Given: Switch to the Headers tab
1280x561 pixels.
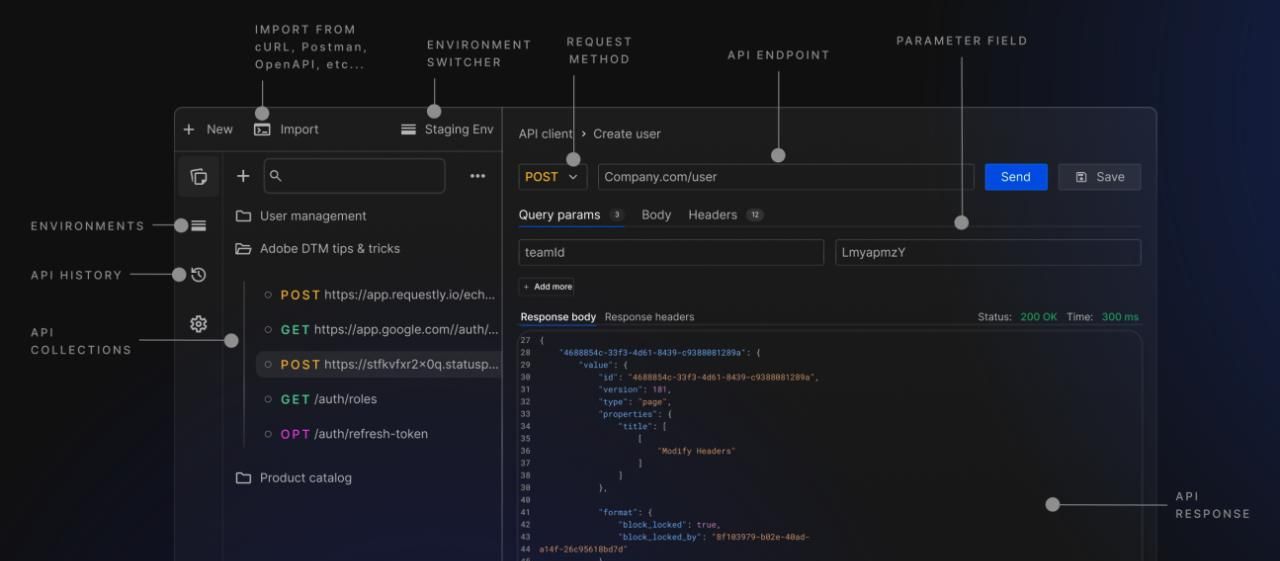Looking at the screenshot, I should (x=712, y=215).
